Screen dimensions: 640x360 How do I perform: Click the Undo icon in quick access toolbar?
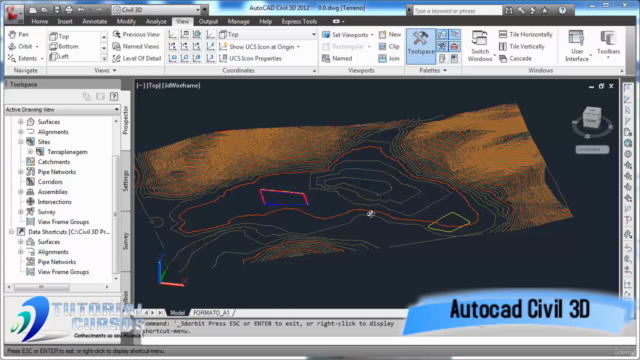81,10
